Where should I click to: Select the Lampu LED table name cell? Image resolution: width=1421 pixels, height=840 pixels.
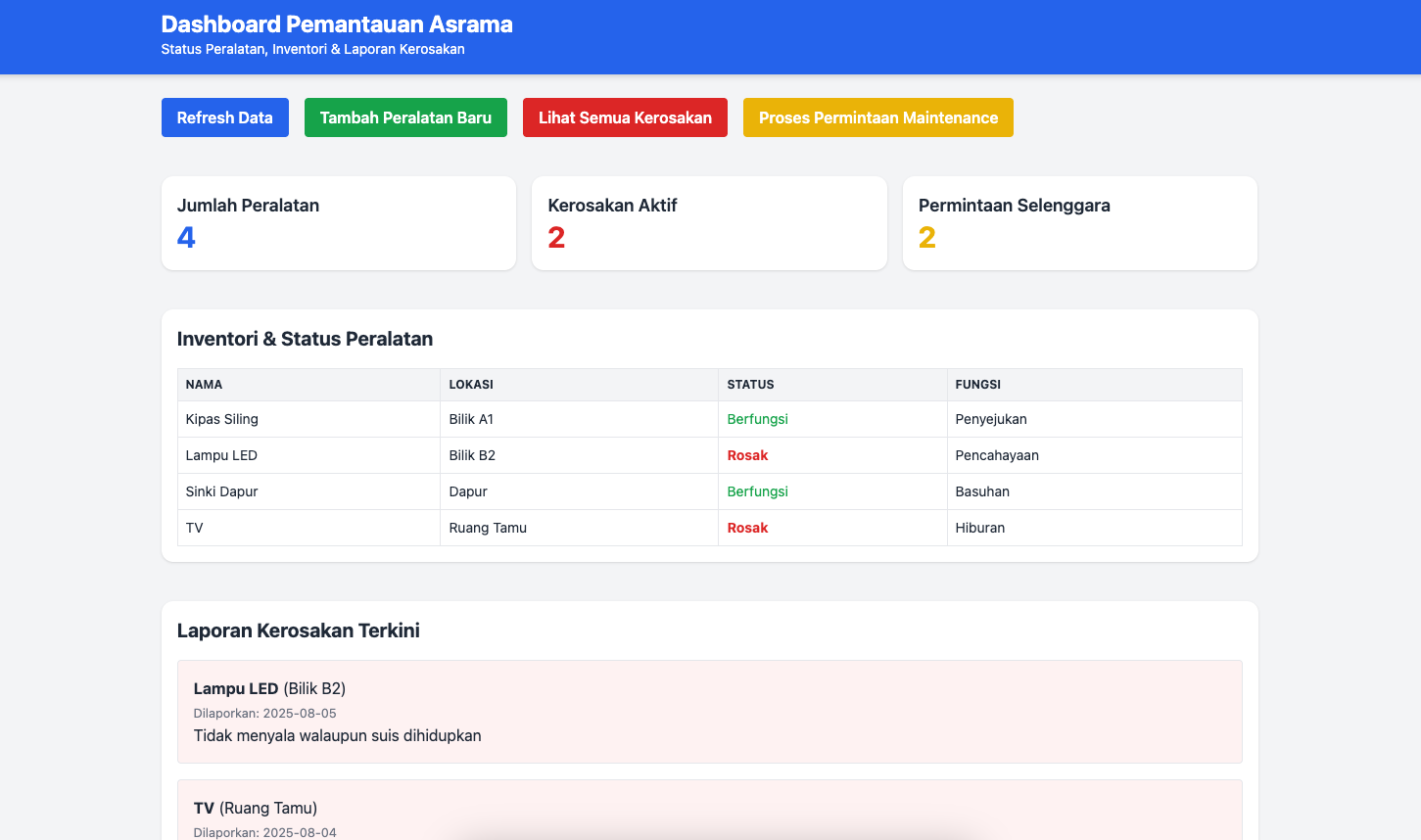308,455
